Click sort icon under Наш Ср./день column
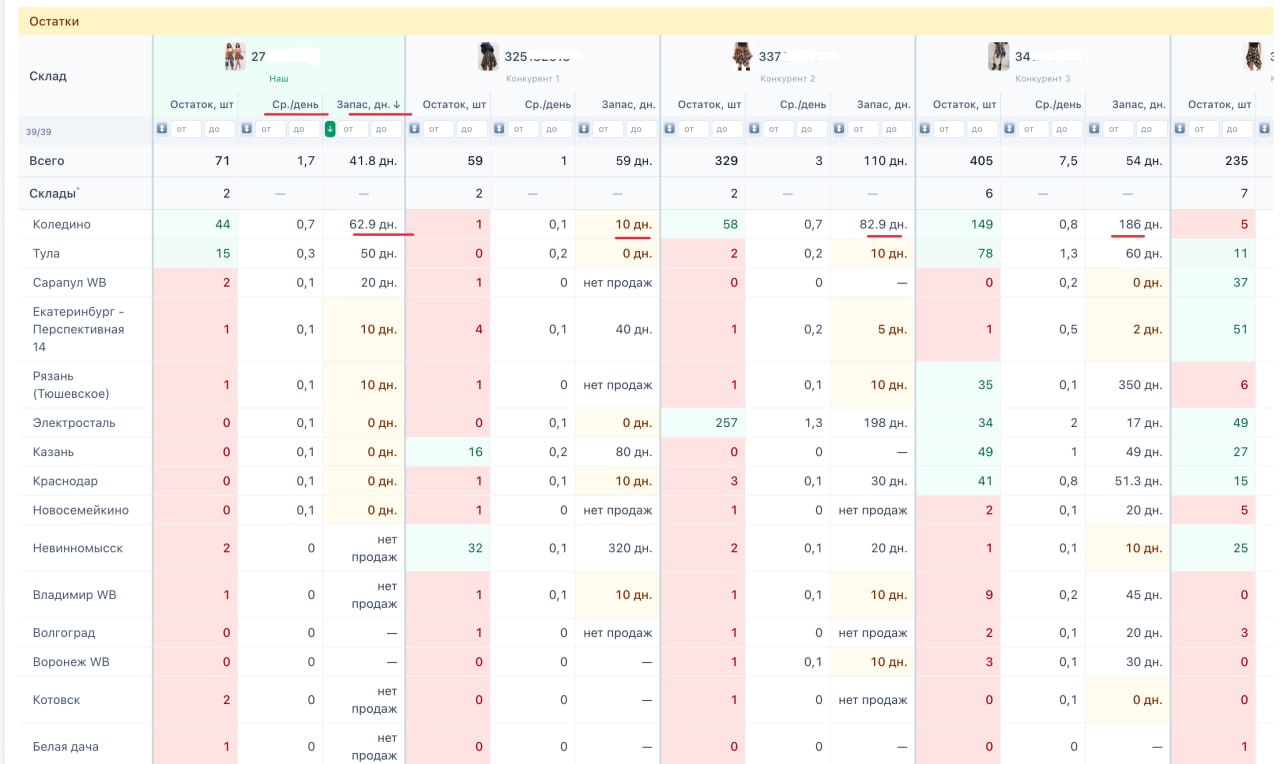 pyautogui.click(x=246, y=129)
